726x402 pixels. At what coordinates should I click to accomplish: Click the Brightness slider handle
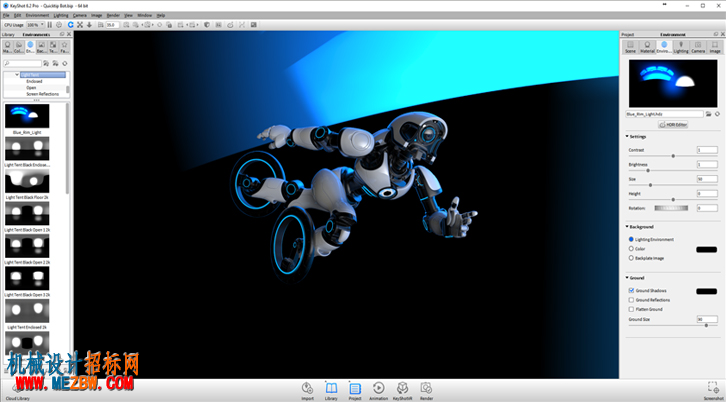click(x=648, y=170)
